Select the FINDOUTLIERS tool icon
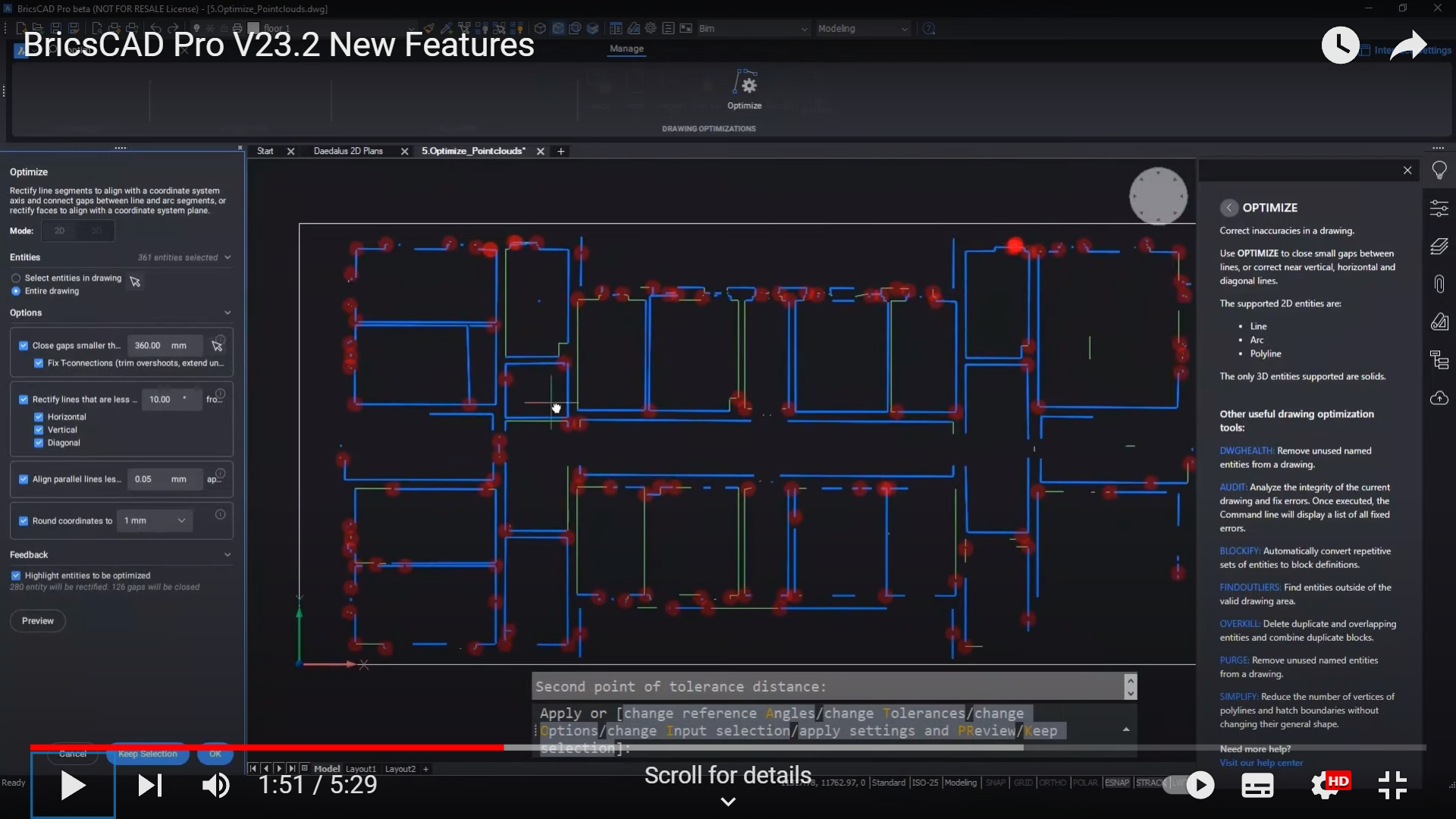This screenshot has width=1456, height=819. [x=1249, y=587]
